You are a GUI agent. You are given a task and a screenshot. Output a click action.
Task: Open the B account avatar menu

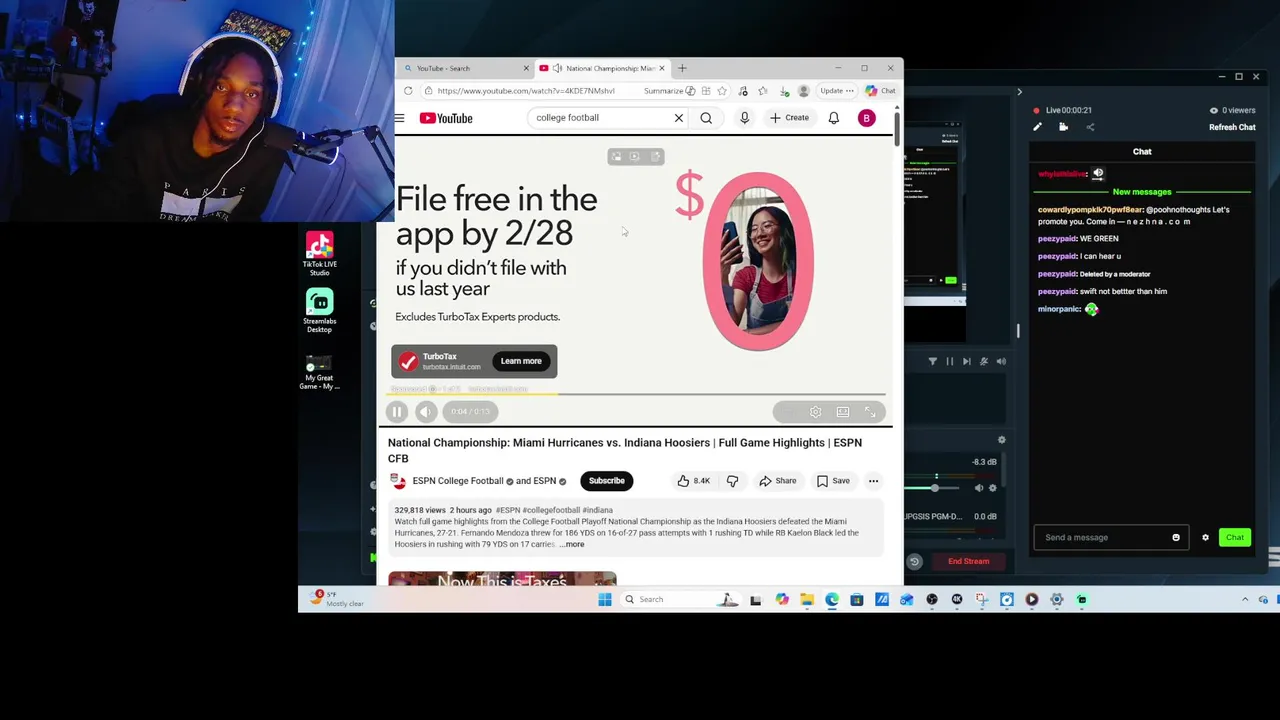click(867, 118)
